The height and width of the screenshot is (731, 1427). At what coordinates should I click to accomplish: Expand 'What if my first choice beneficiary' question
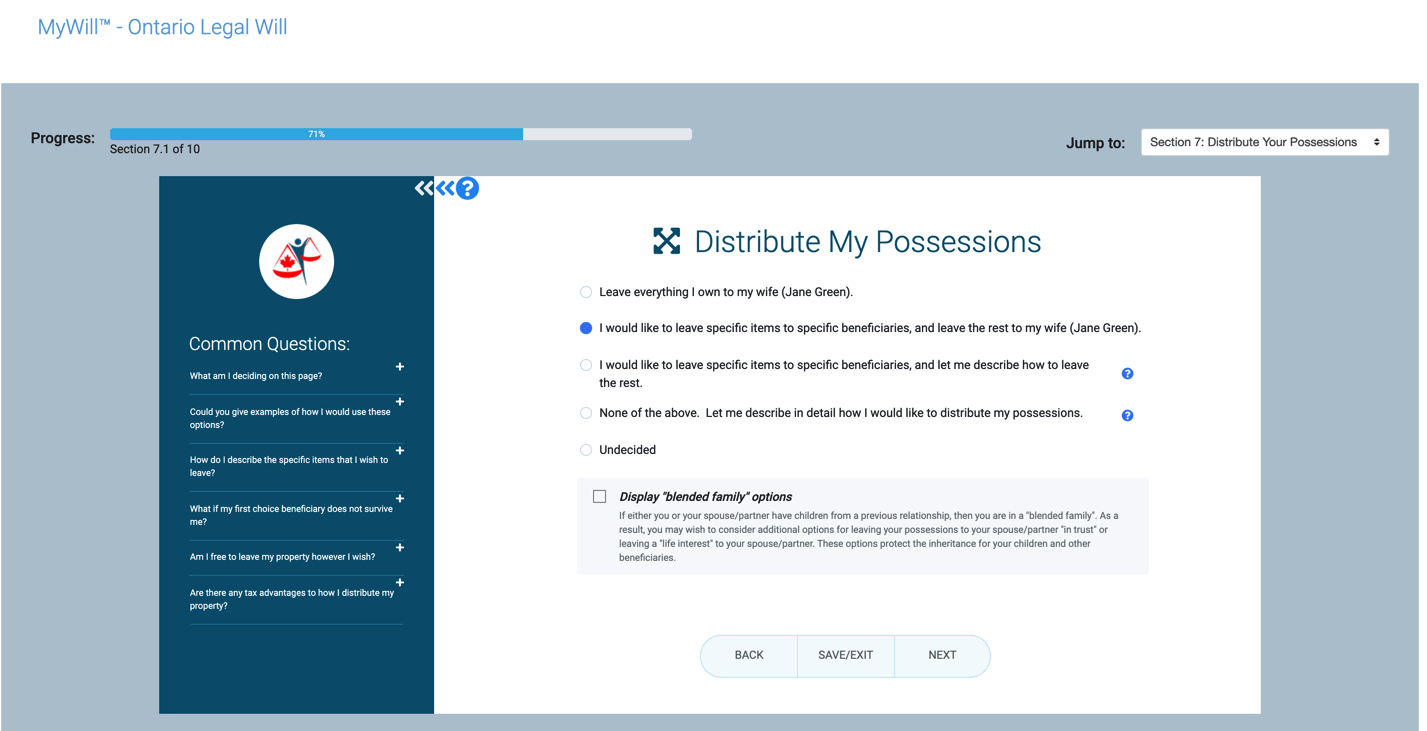point(400,499)
